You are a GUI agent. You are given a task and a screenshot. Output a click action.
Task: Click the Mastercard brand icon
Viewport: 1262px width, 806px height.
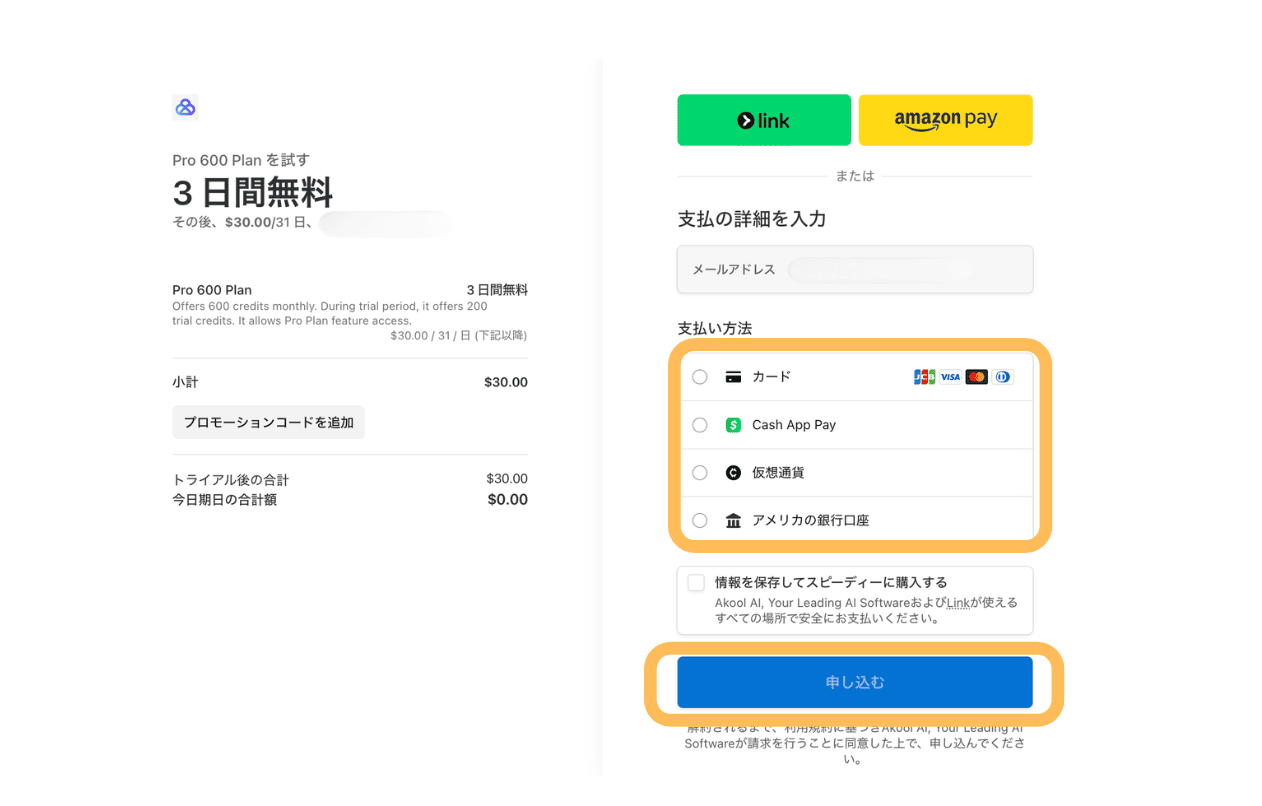(976, 377)
